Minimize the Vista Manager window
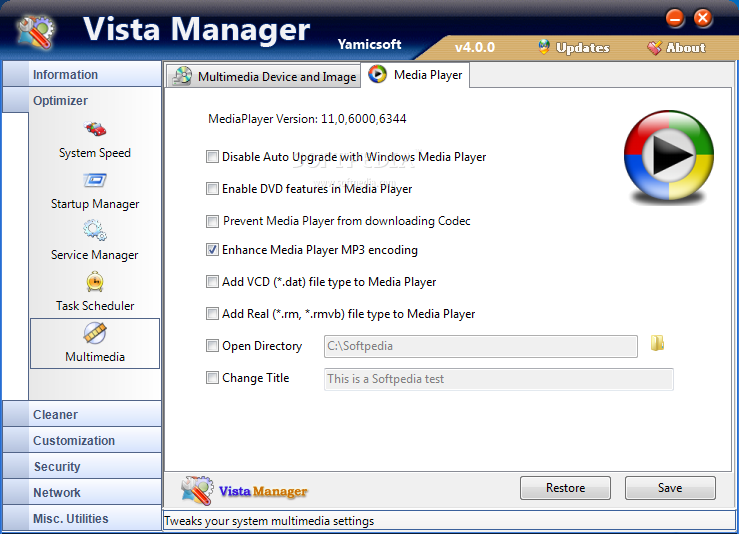Image resolution: width=739 pixels, height=534 pixels. 675,18
